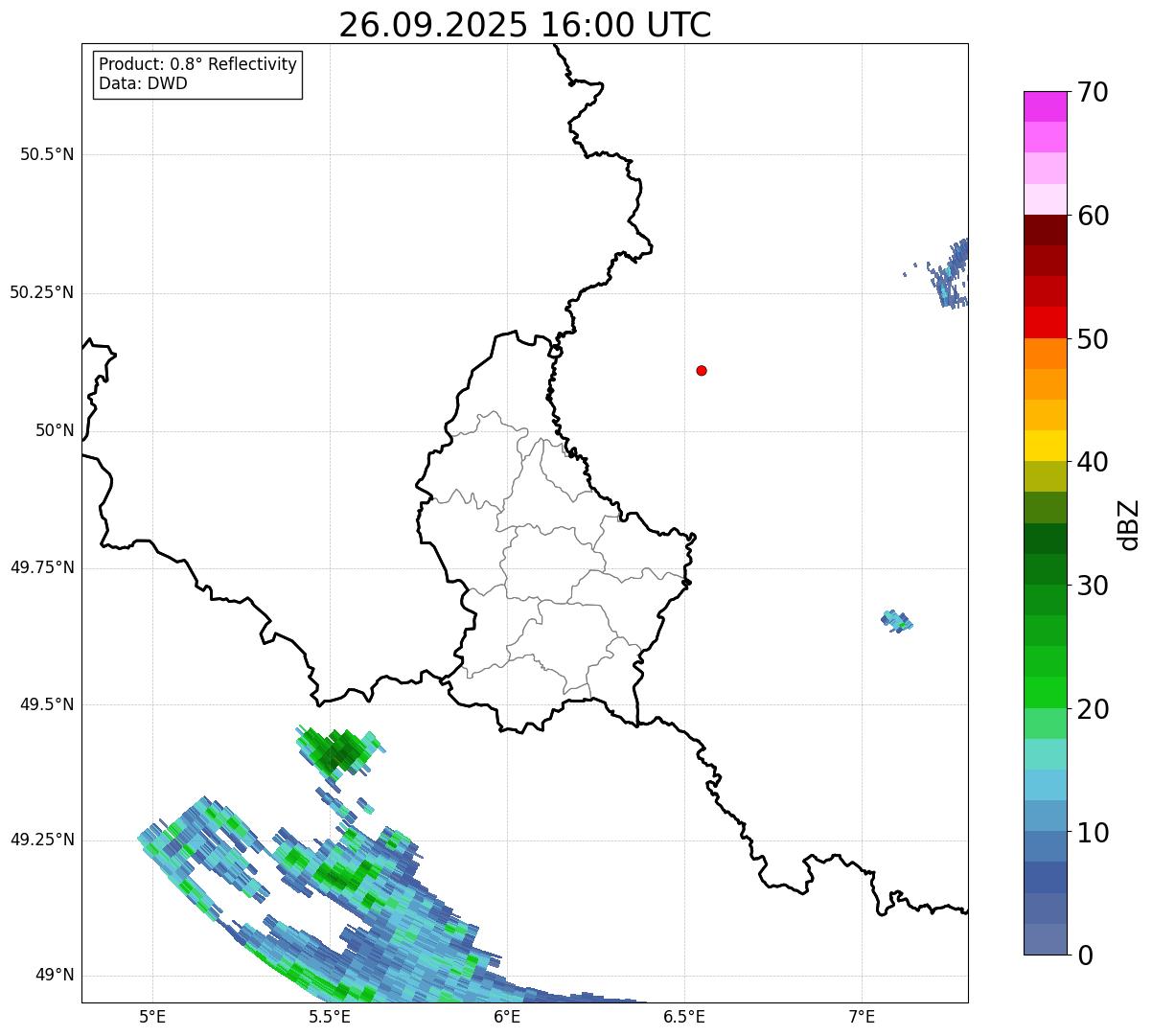This screenshot has height=1036, width=1152.
Task: Click the colorbar 60 tick label
Action: (x=1093, y=216)
